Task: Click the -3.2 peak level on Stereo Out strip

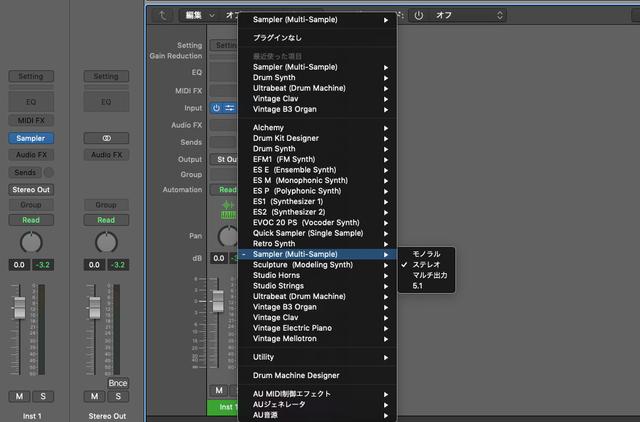Action: click(x=118, y=265)
